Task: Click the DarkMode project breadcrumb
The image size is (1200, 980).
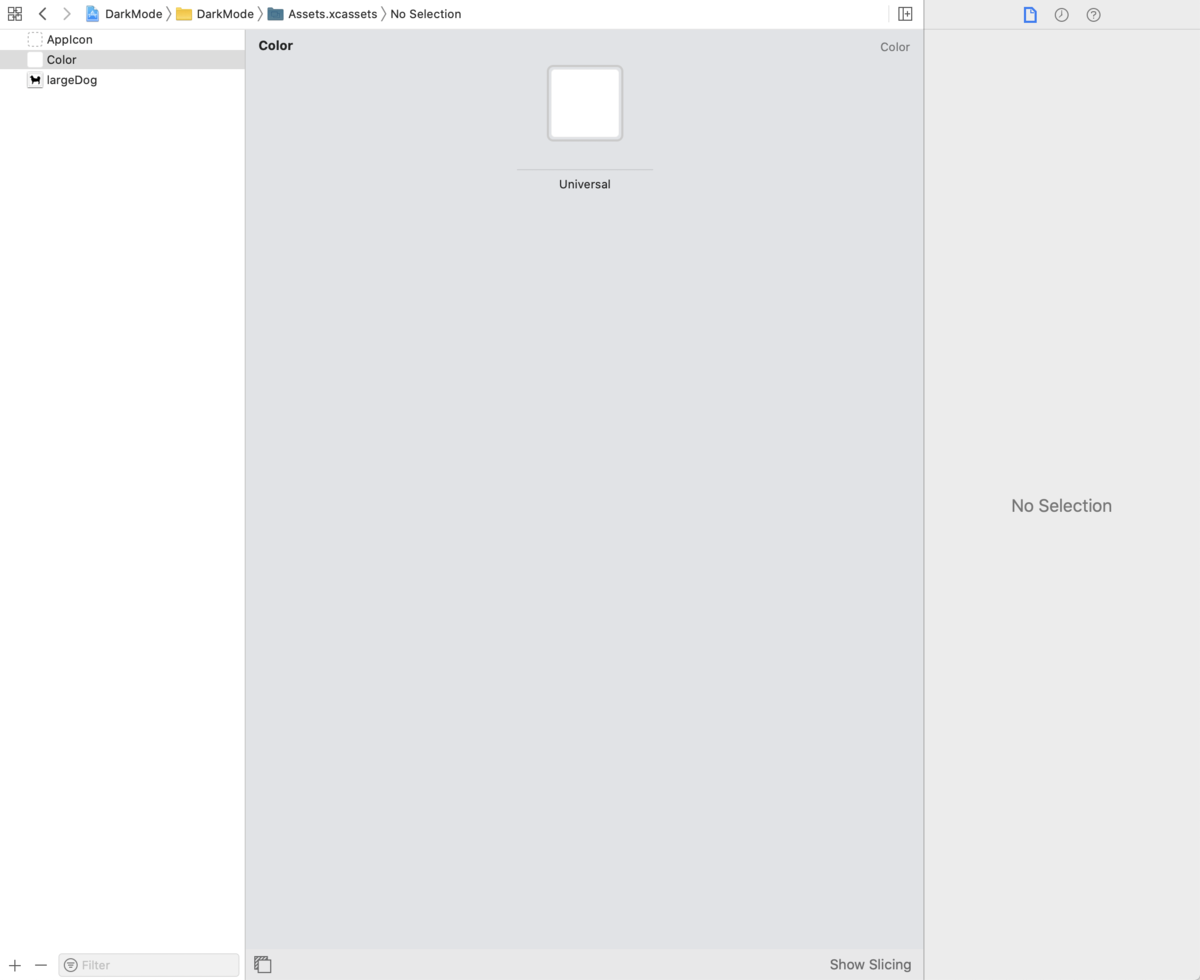Action: tap(124, 14)
